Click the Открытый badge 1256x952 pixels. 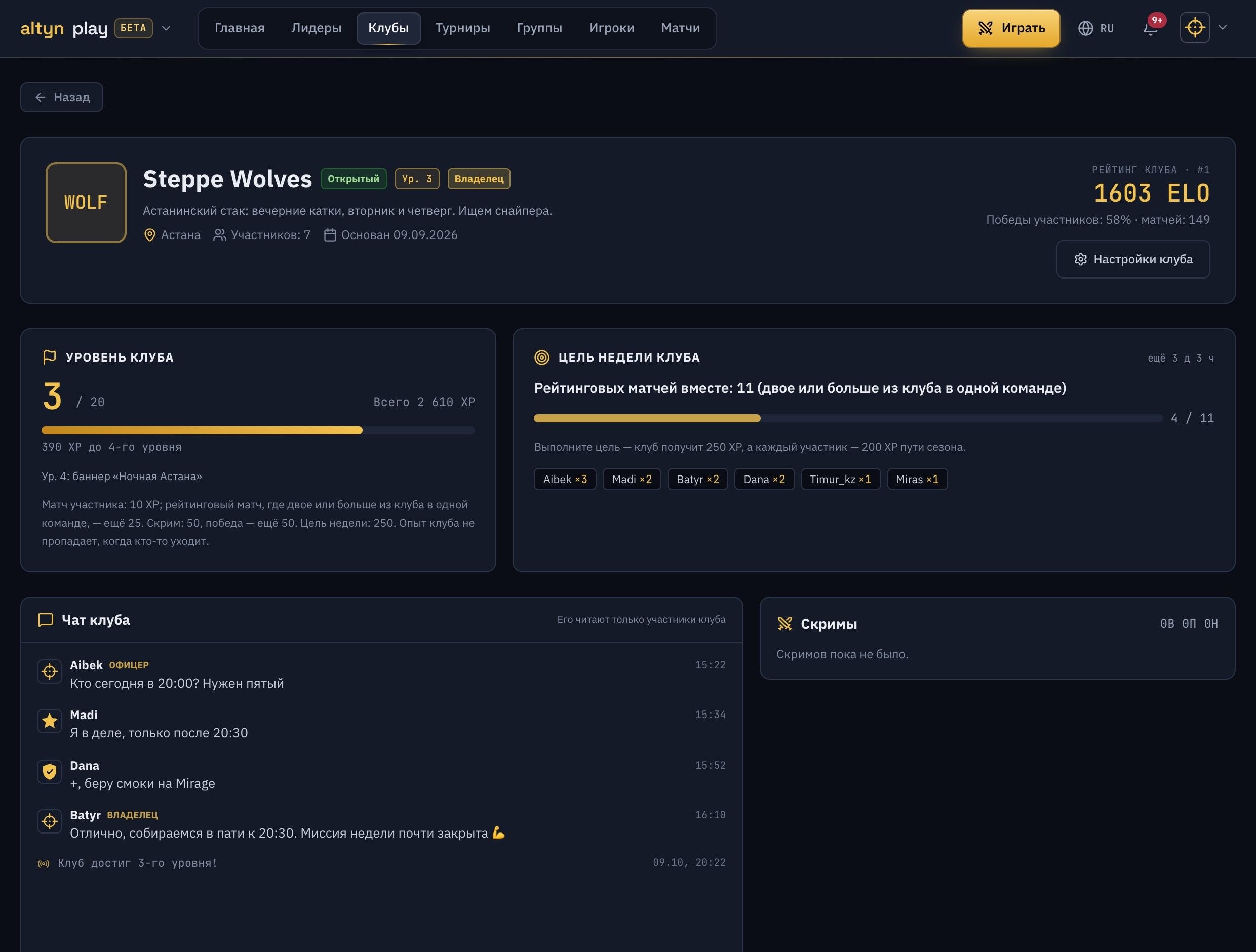(354, 179)
